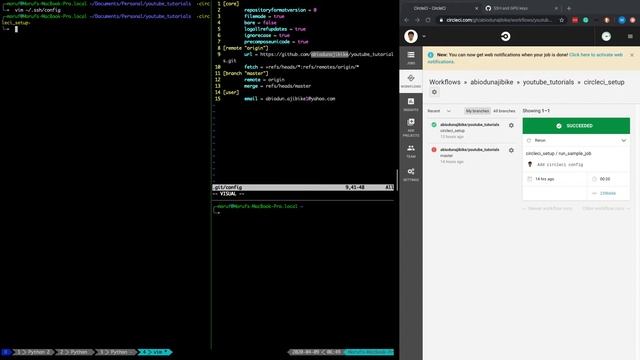Go to older workflow runs
This screenshot has width=640, height=360.
(606, 209)
